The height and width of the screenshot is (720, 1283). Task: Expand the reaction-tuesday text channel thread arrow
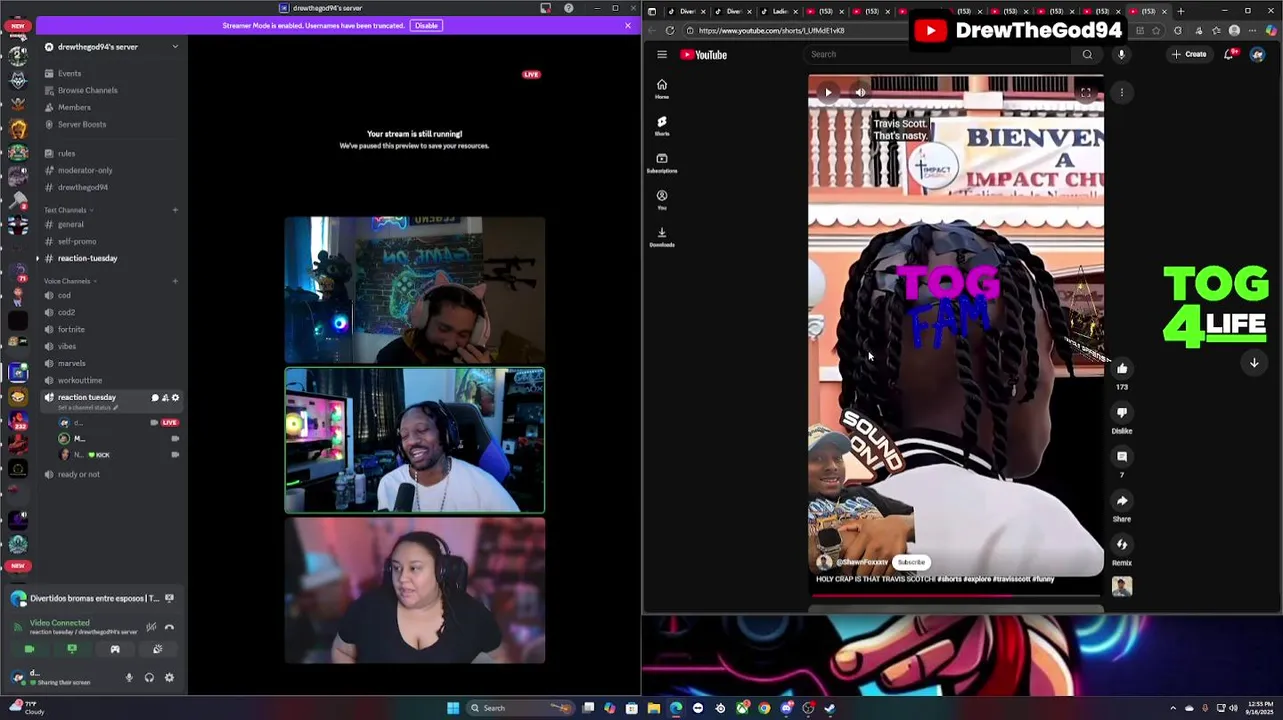[x=38, y=259]
